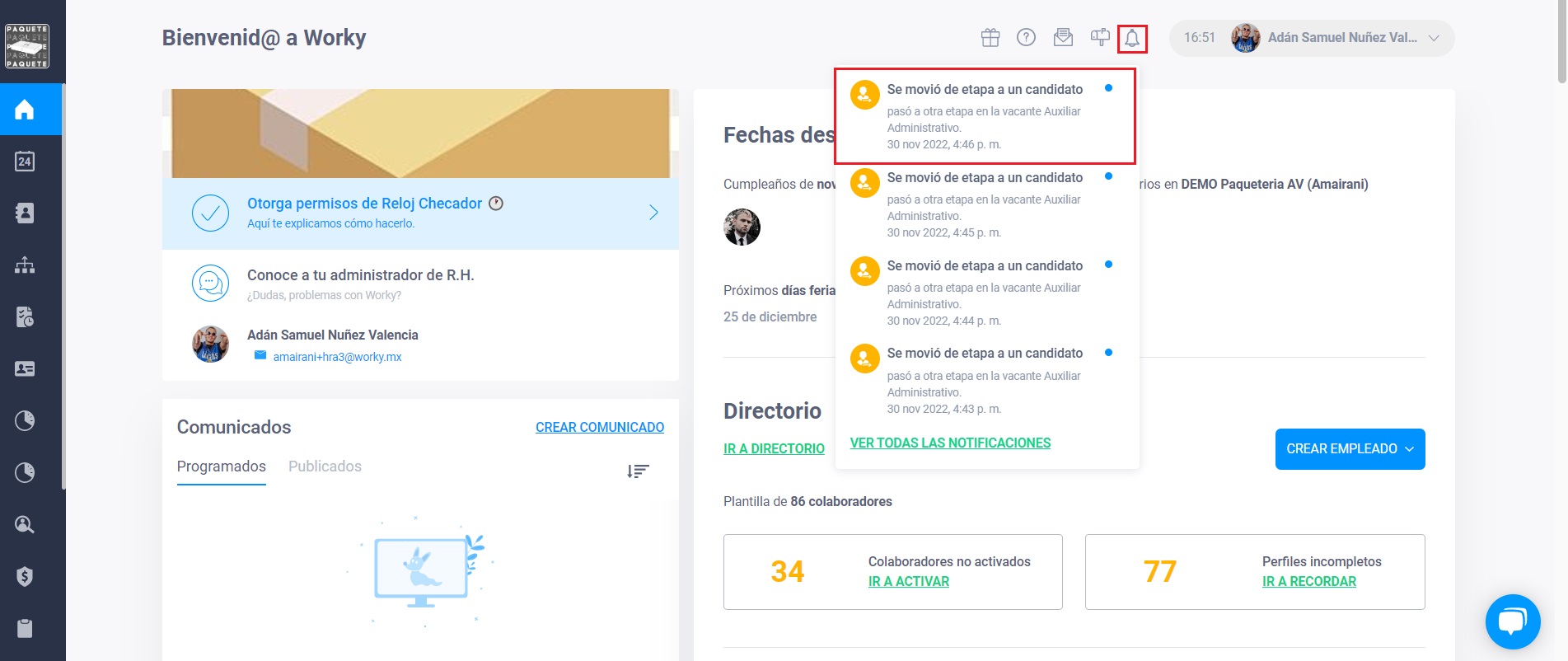Viewport: 1568px width, 661px height.
Task: Click the chat bubble icon for administrador R.H.
Action: click(x=210, y=284)
